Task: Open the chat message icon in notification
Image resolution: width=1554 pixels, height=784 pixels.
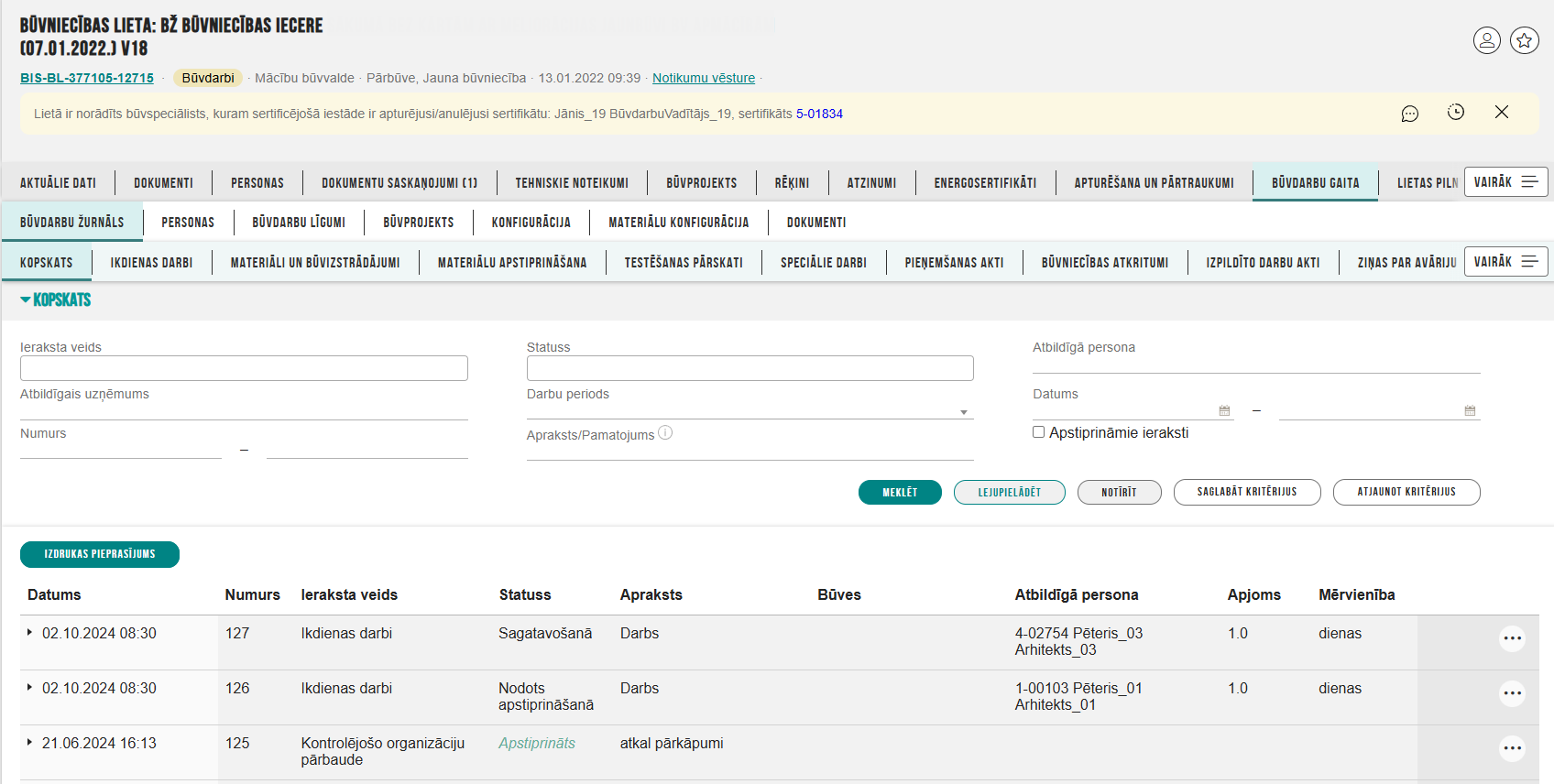Action: pyautogui.click(x=1409, y=114)
